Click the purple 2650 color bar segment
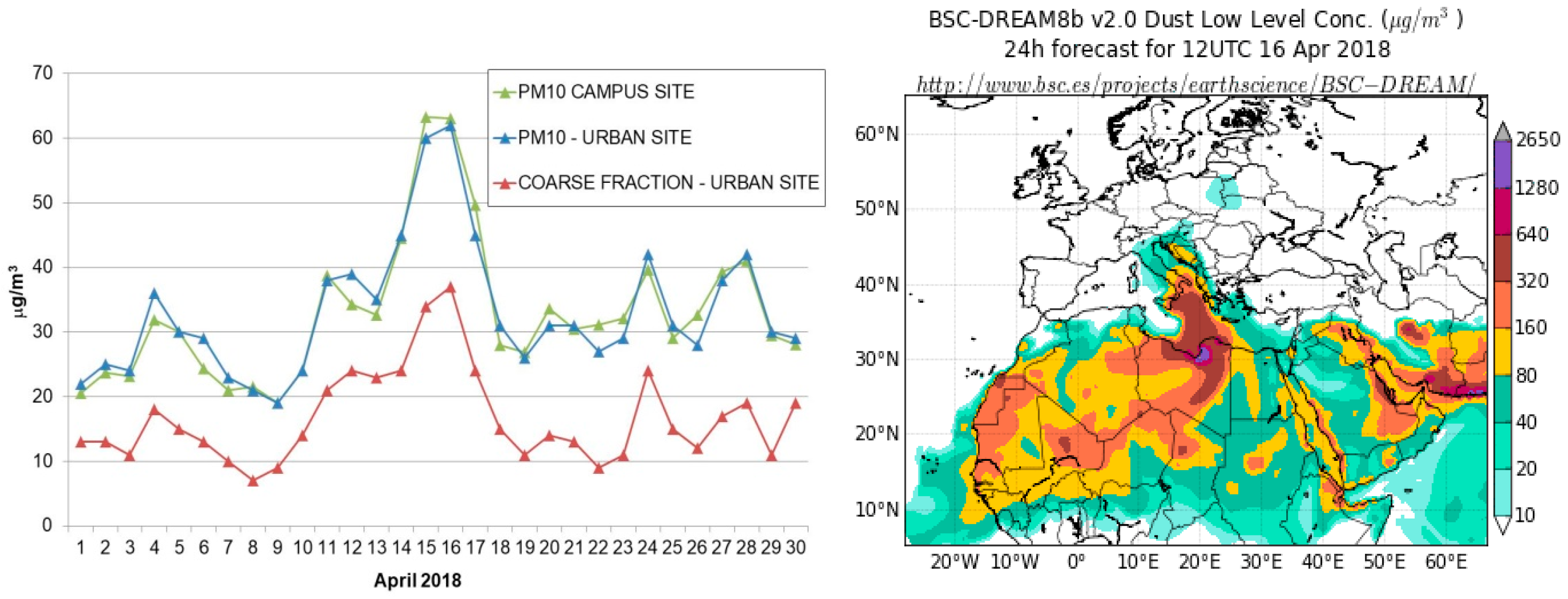The image size is (1568, 599). 1503,164
